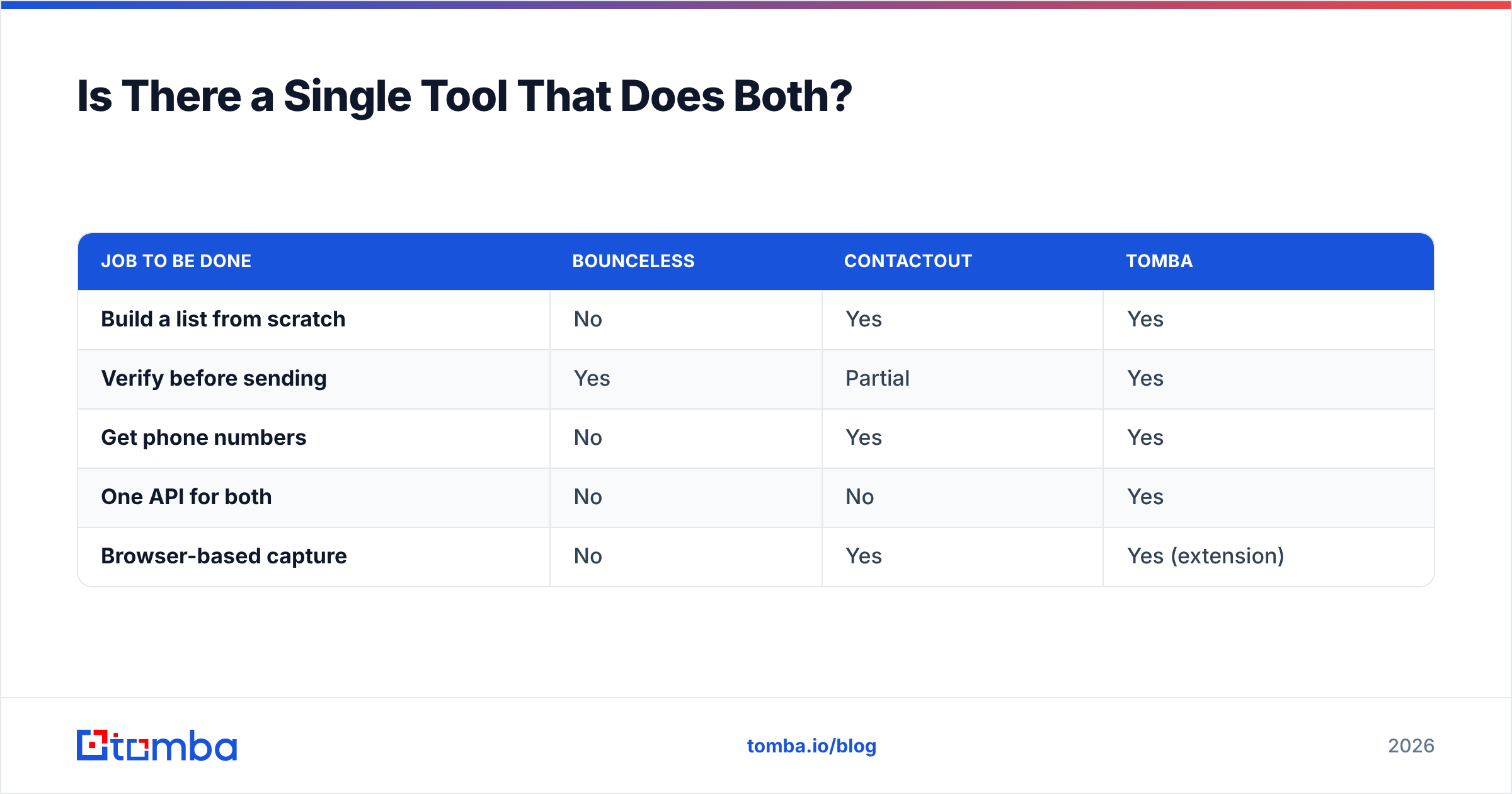Click ContactOut "Yes" in Build a list row

(864, 319)
